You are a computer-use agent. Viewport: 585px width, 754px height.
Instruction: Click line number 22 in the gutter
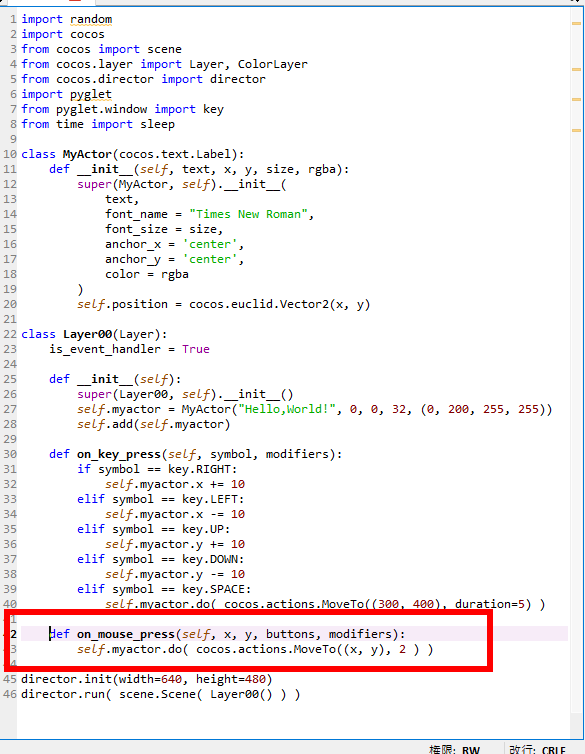10,334
